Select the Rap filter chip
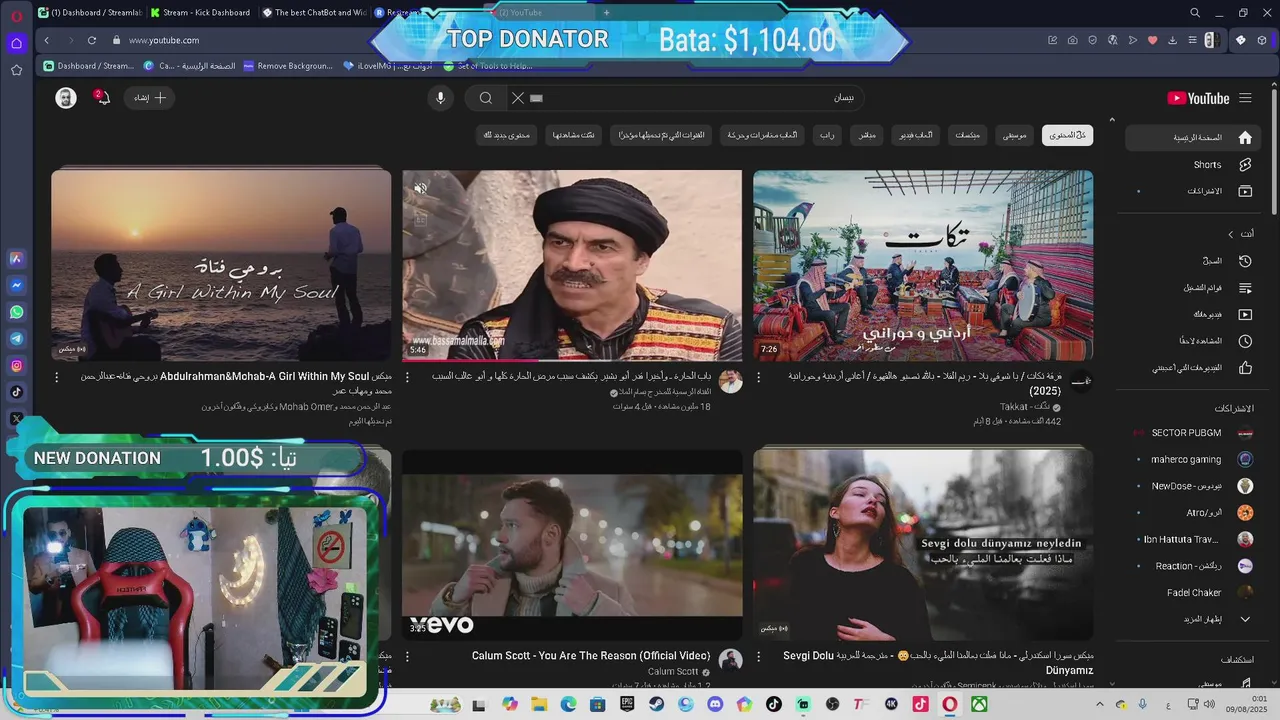Image resolution: width=1280 pixels, height=720 pixels. click(x=828, y=135)
